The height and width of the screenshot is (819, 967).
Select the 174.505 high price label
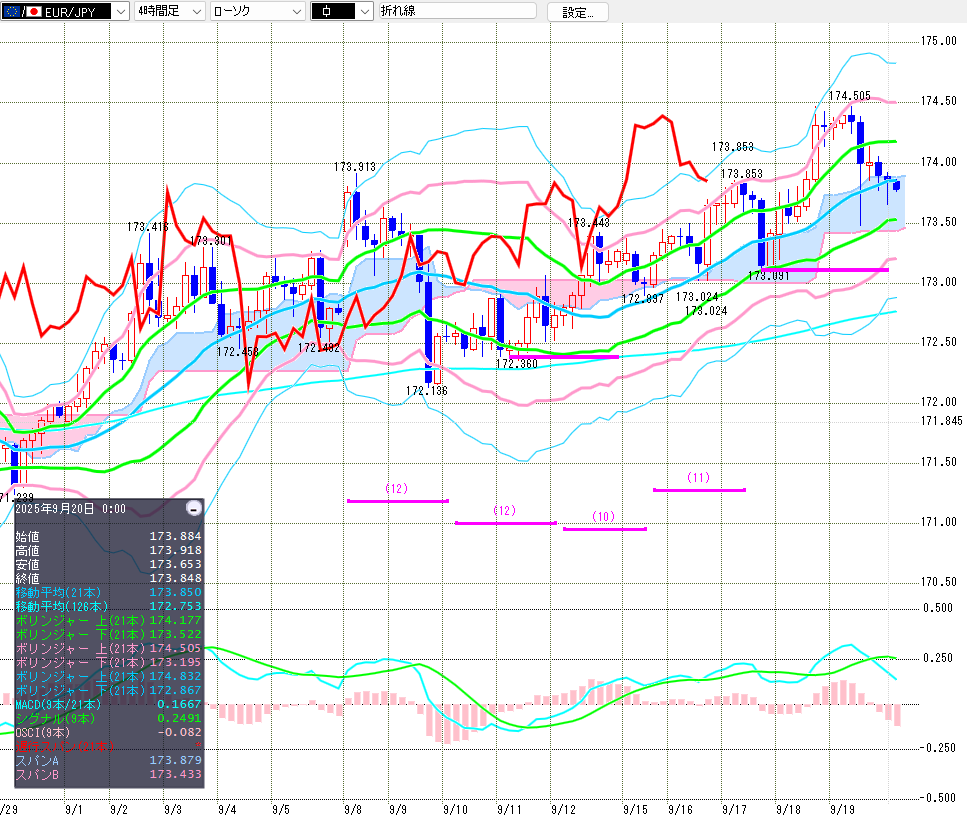tap(849, 96)
